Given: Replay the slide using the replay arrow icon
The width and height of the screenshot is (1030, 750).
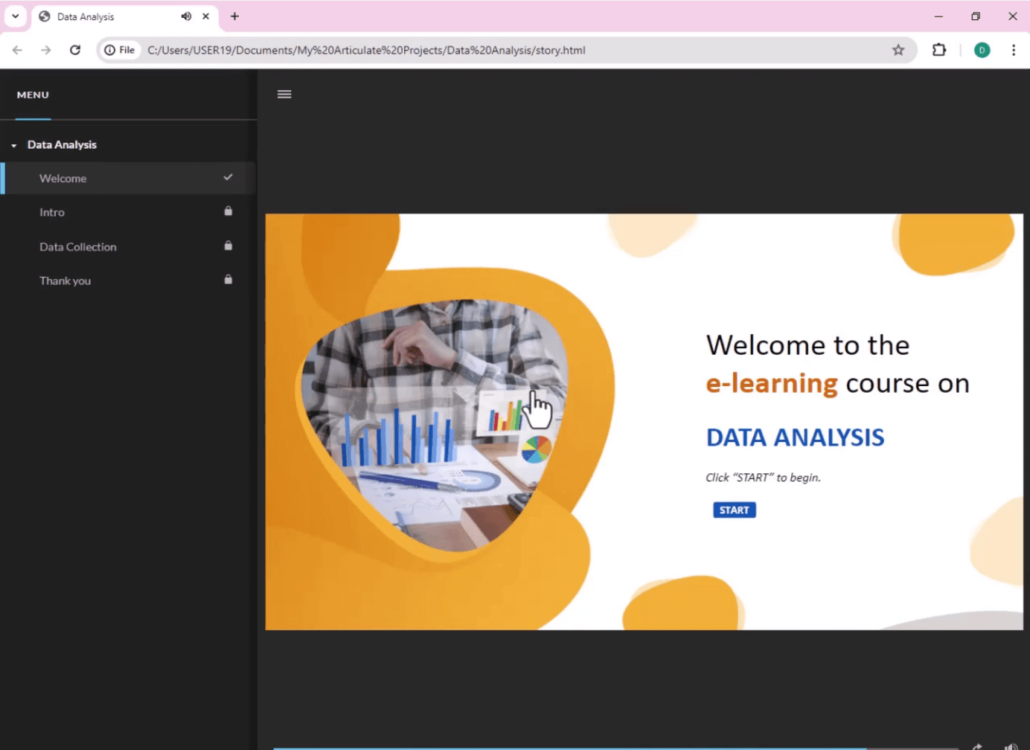Looking at the screenshot, I should pyautogui.click(x=977, y=747).
